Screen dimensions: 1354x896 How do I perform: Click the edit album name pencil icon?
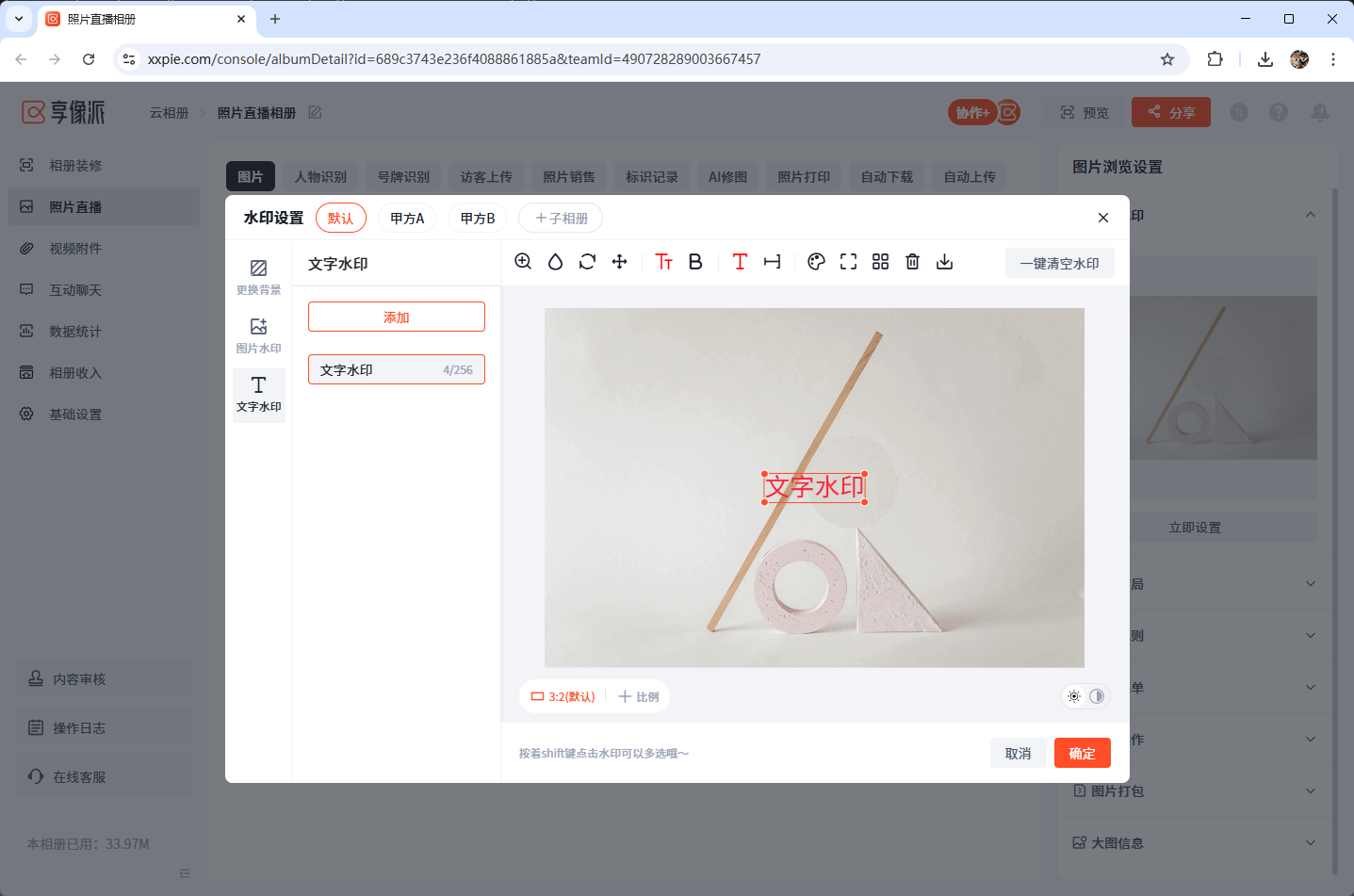tap(315, 112)
